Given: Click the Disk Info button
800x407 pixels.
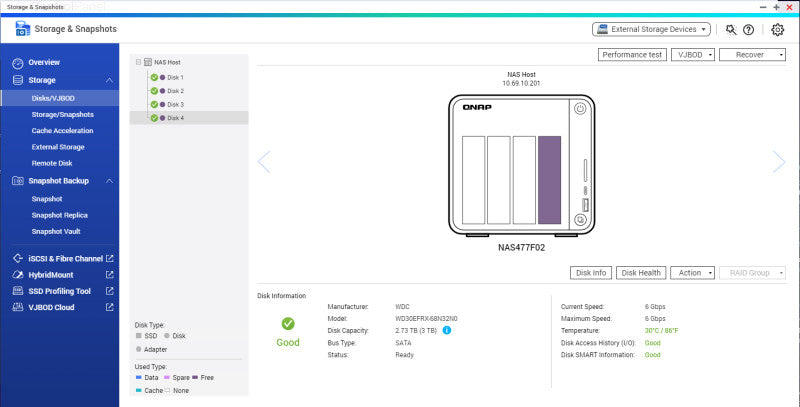Looking at the screenshot, I should 591,273.
